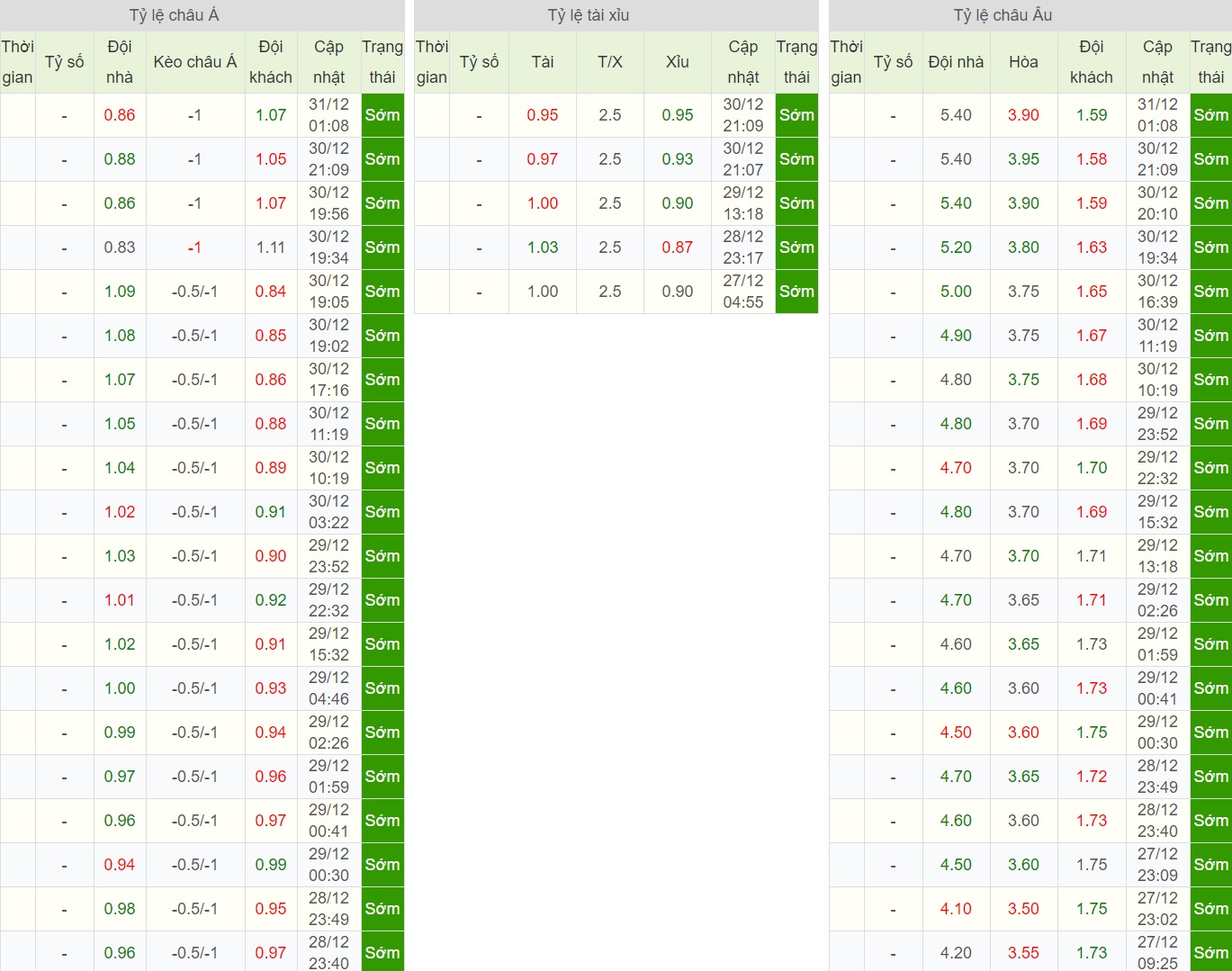
Task: Click the 'Tỷ lệ tài xỉu' table title
Action: coord(589,15)
